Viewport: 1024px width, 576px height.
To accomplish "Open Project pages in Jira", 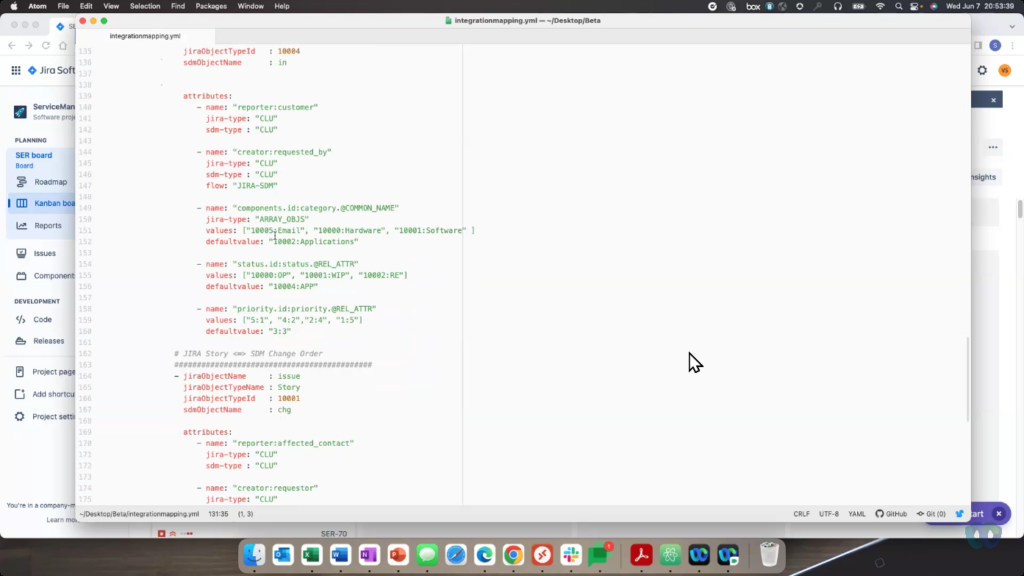I will pyautogui.click(x=54, y=372).
